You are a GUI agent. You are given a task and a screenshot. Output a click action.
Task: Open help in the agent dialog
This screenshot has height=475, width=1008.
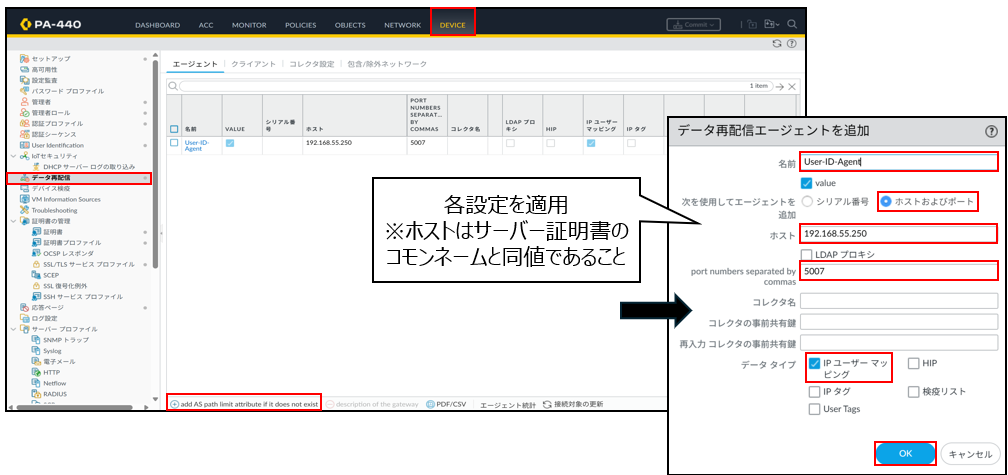(x=991, y=131)
